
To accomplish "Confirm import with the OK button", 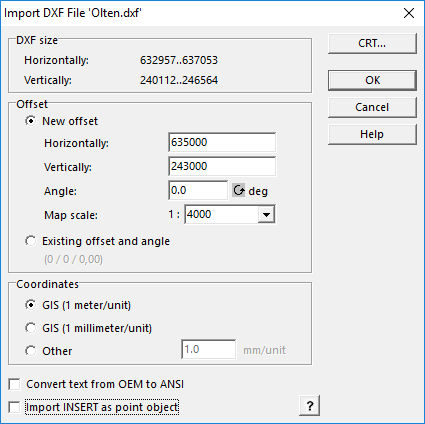I will (372, 80).
